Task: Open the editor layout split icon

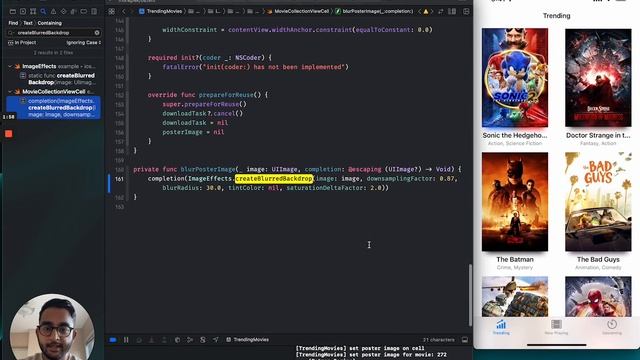Action: (x=452, y=11)
